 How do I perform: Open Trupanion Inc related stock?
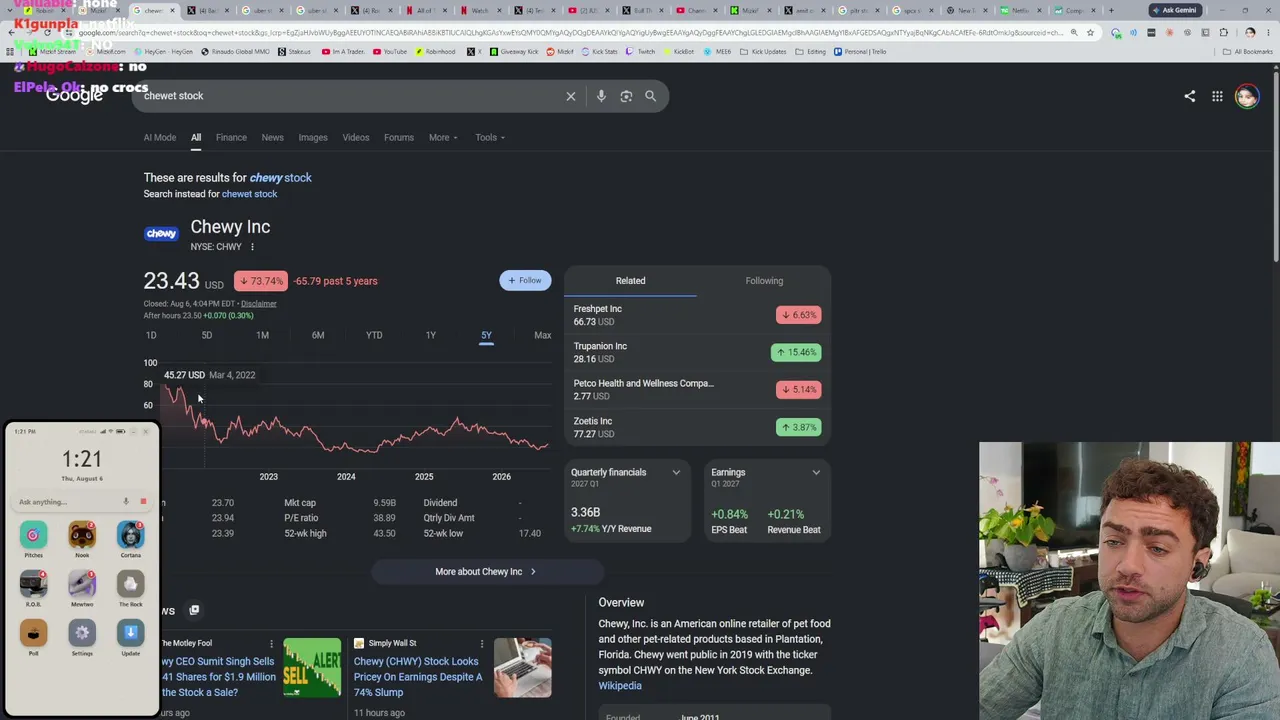[697, 352]
